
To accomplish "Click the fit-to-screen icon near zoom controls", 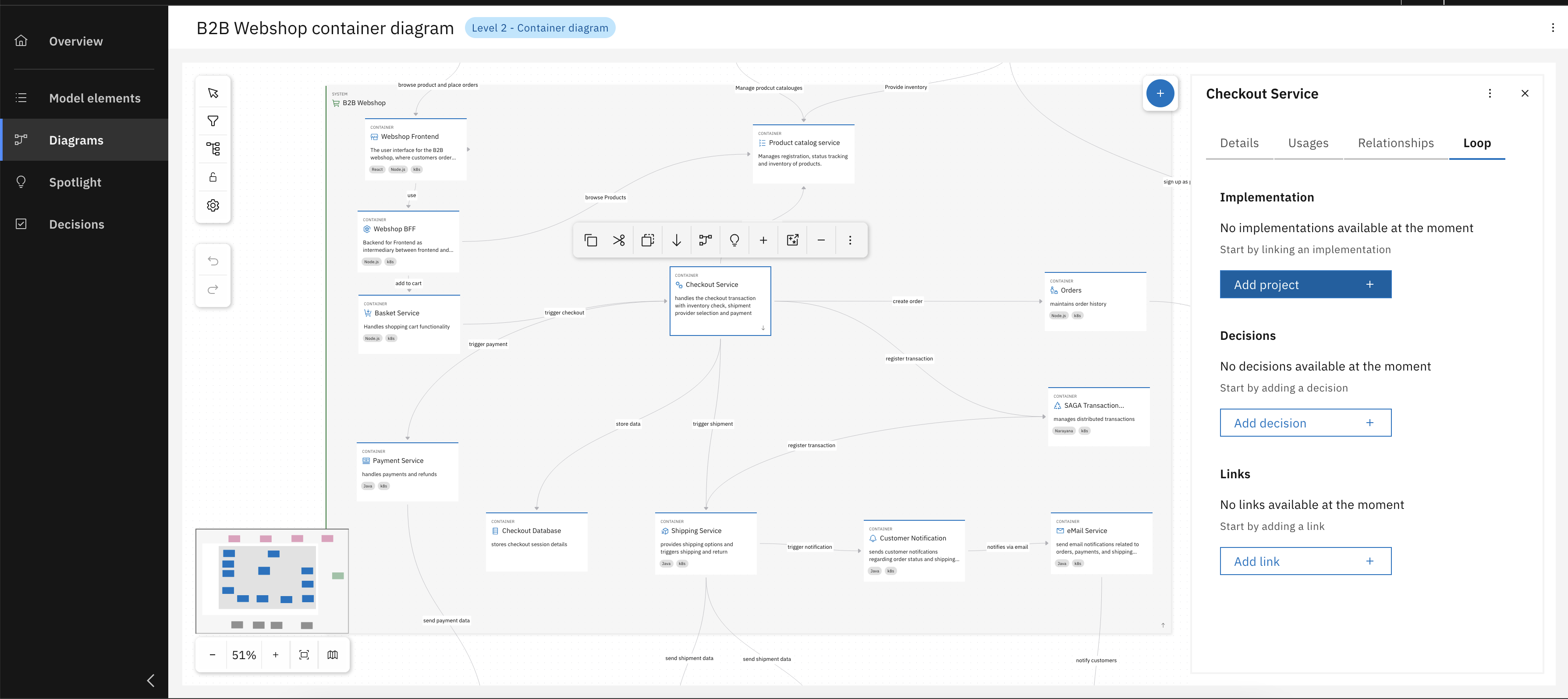I will tap(304, 655).
